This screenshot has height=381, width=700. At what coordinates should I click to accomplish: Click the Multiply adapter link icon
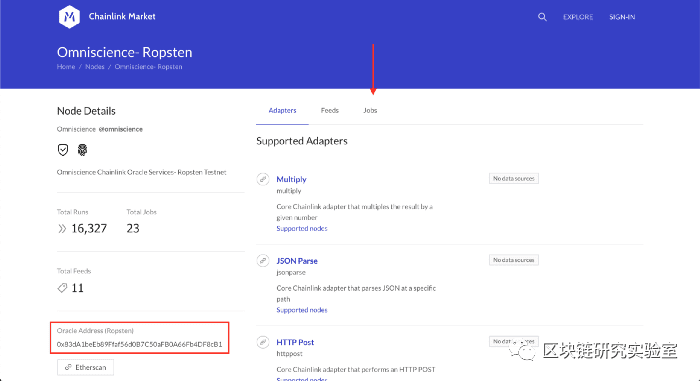coord(263,179)
